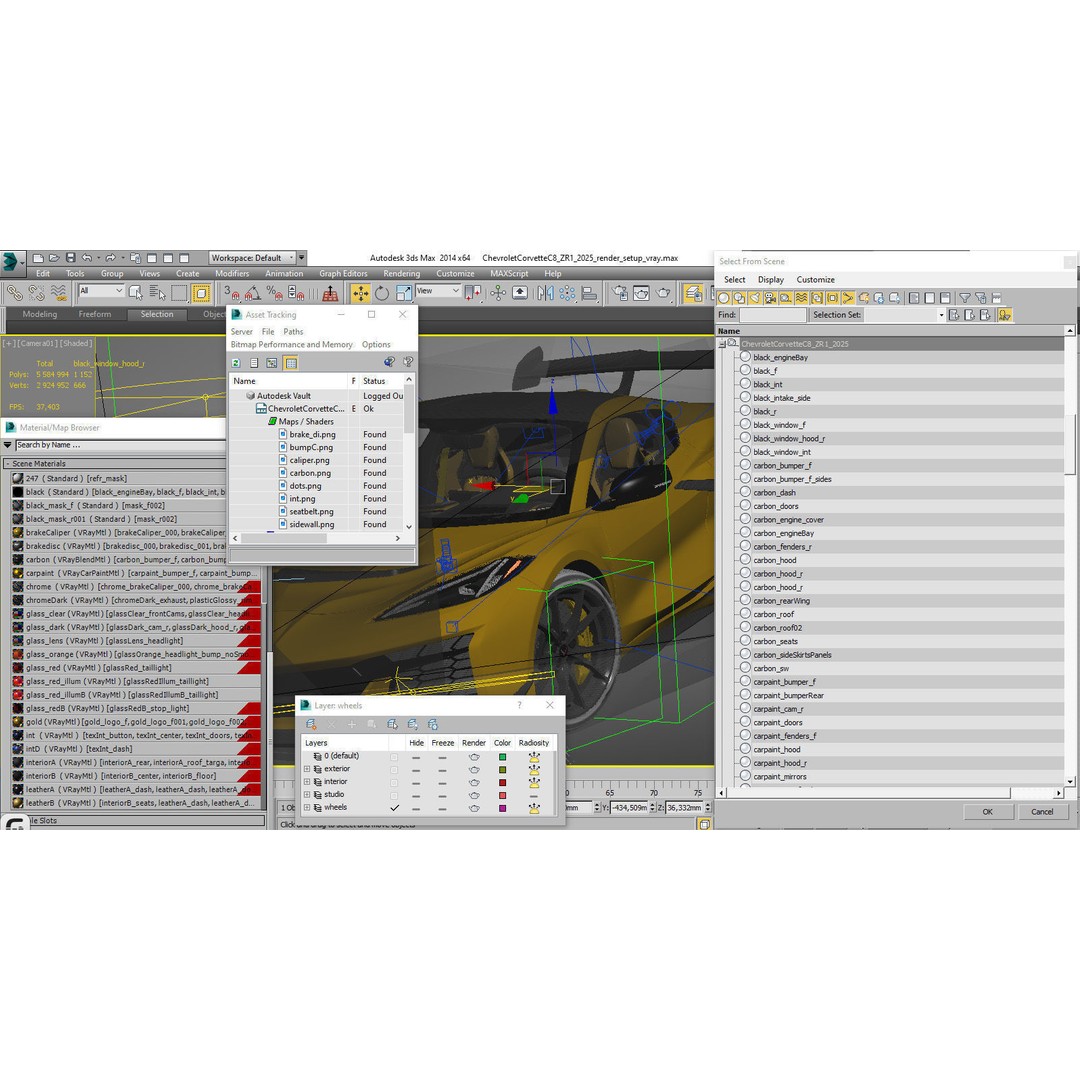Toggle render teapot for interior layer

point(474,782)
